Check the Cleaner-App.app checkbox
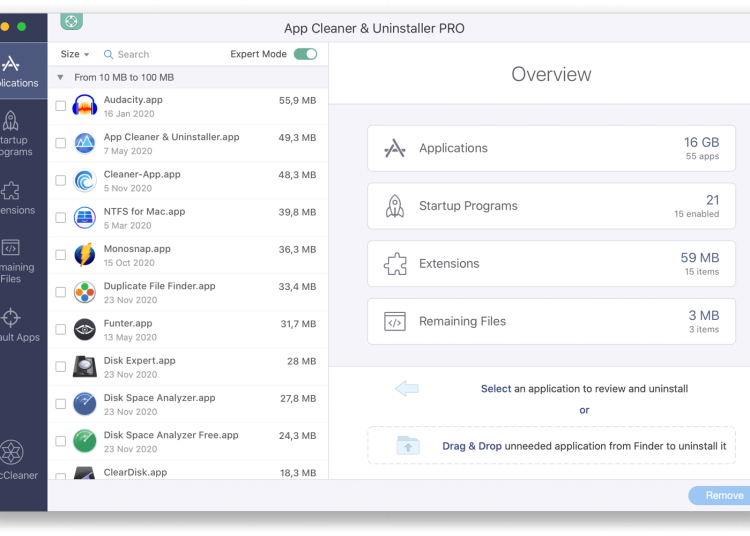 (x=61, y=181)
